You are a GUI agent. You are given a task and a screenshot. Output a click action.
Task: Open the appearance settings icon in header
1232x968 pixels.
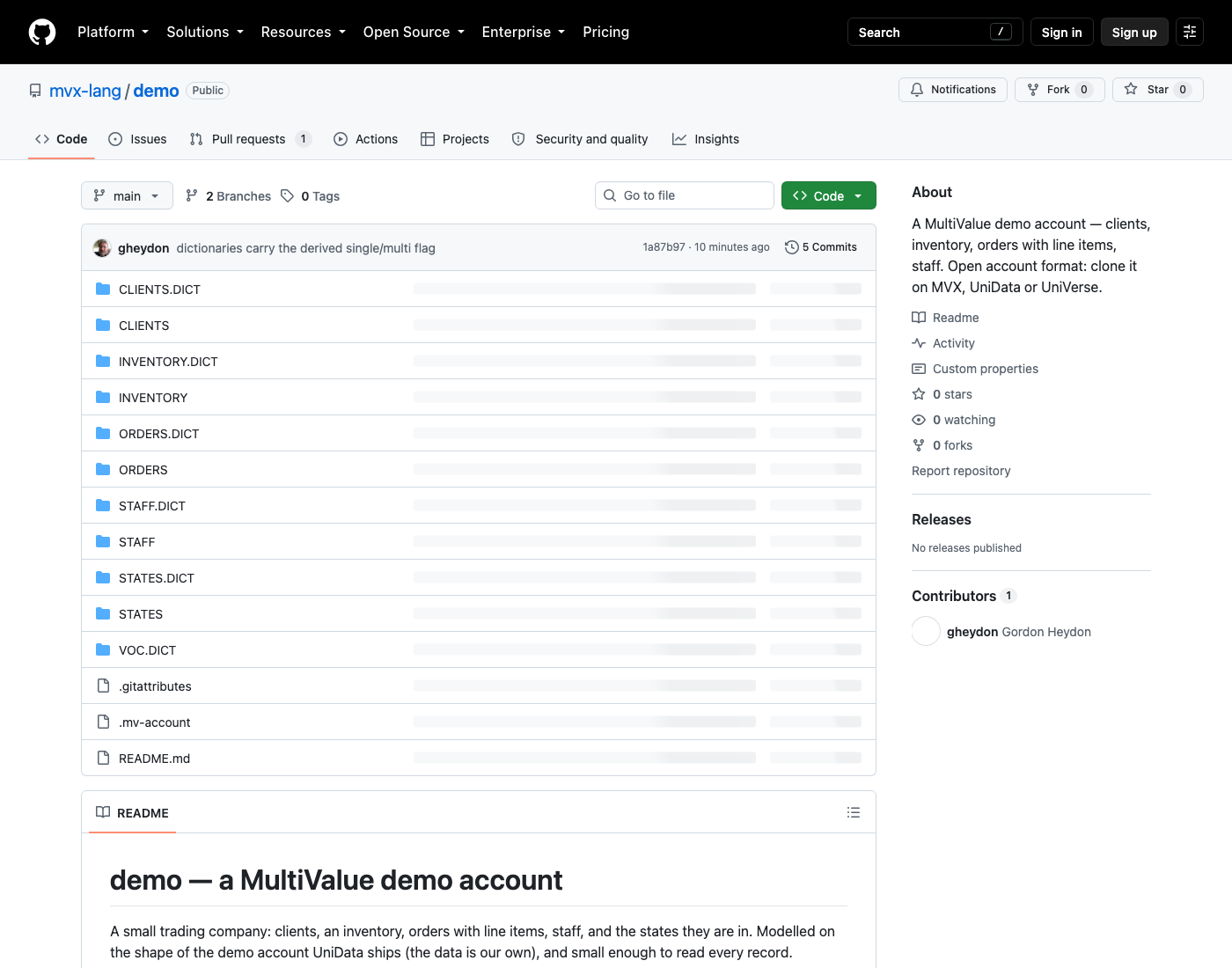[1190, 32]
